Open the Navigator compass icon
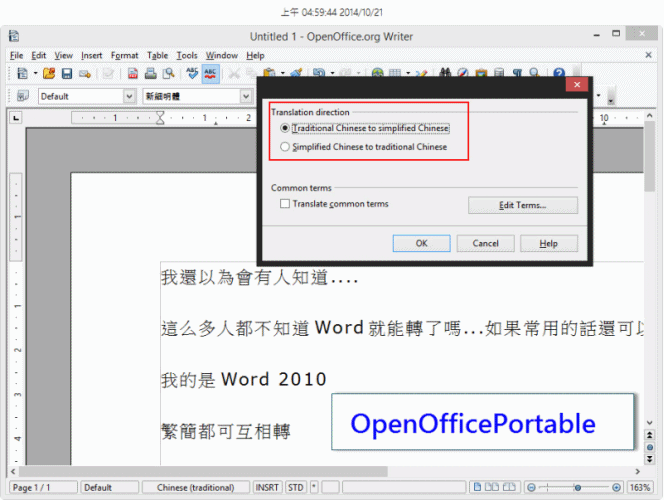The height and width of the screenshot is (500, 664). [463, 72]
